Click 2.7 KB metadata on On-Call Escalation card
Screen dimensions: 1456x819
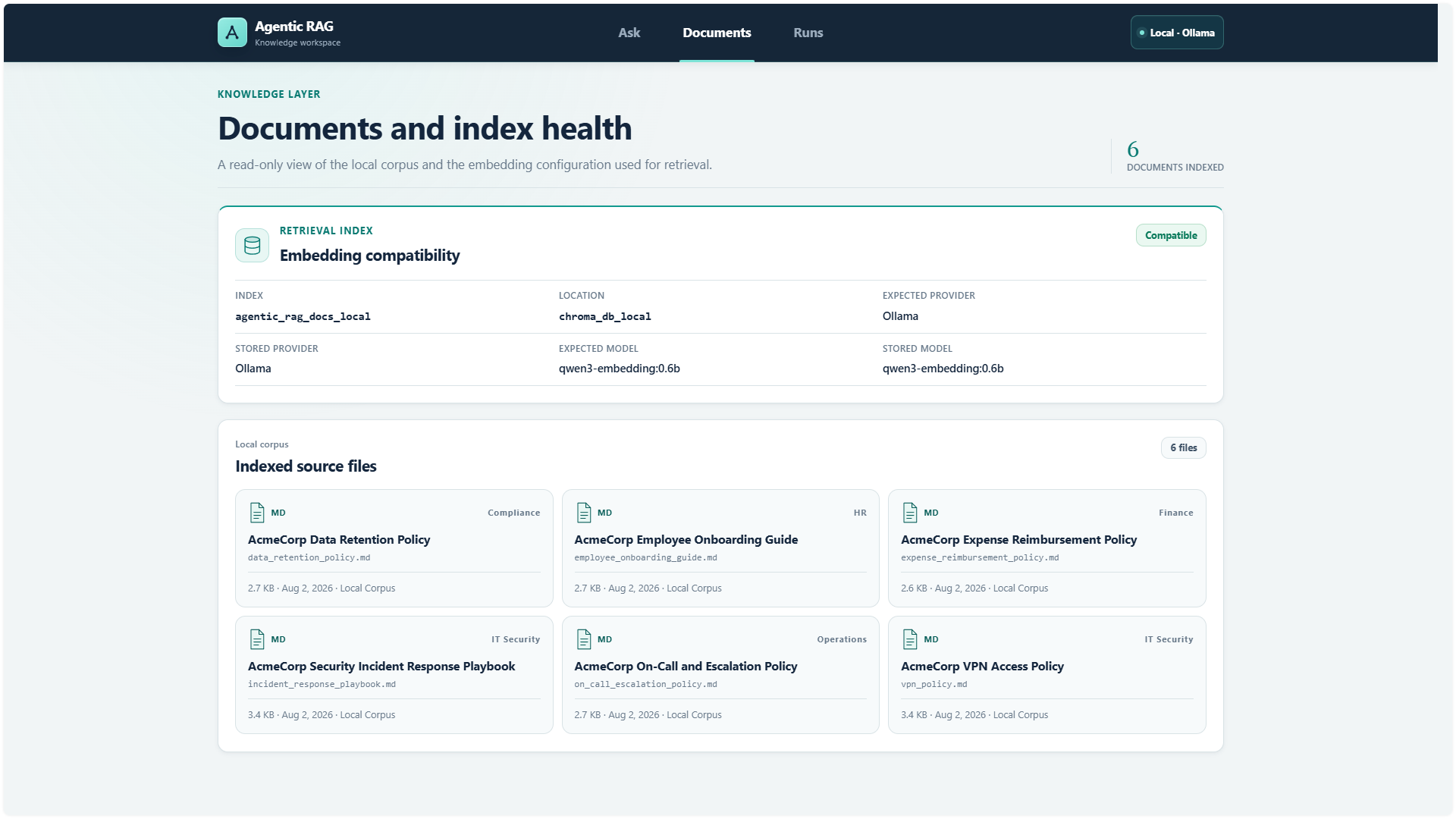click(648, 715)
